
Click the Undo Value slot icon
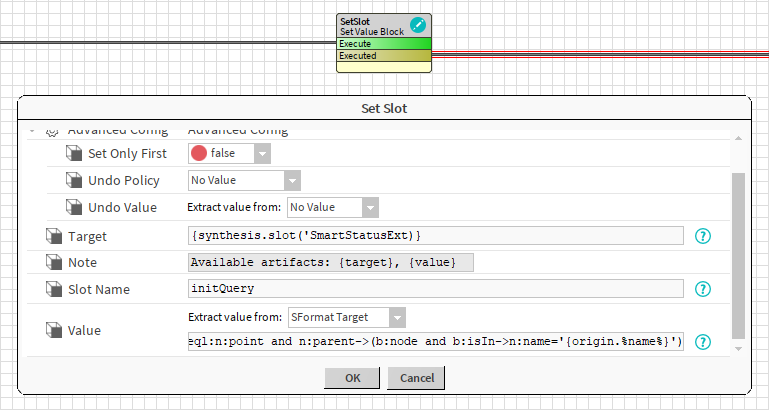pyautogui.click(x=74, y=207)
